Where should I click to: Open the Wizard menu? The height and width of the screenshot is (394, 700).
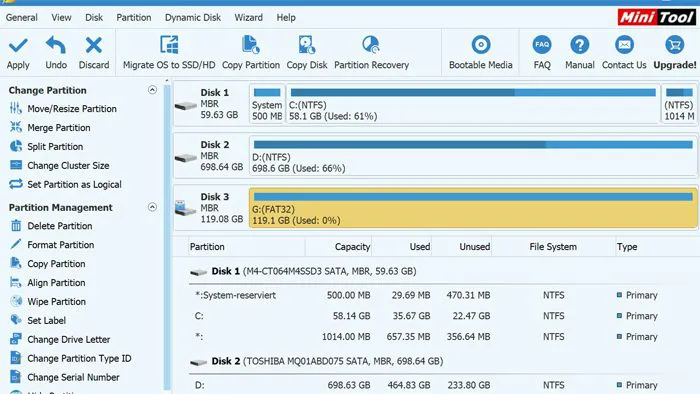248,17
